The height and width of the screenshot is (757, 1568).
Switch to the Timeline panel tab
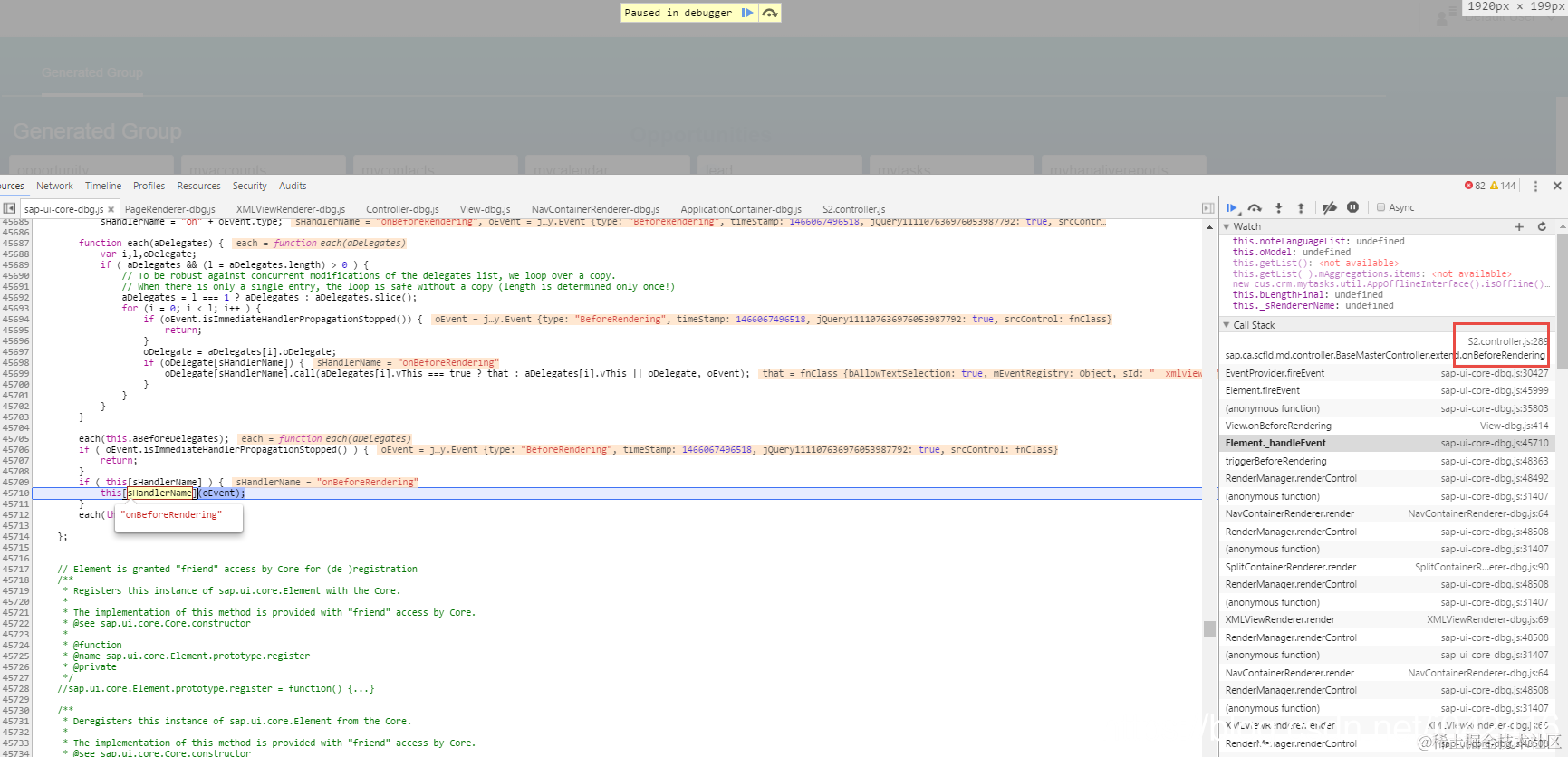click(103, 186)
